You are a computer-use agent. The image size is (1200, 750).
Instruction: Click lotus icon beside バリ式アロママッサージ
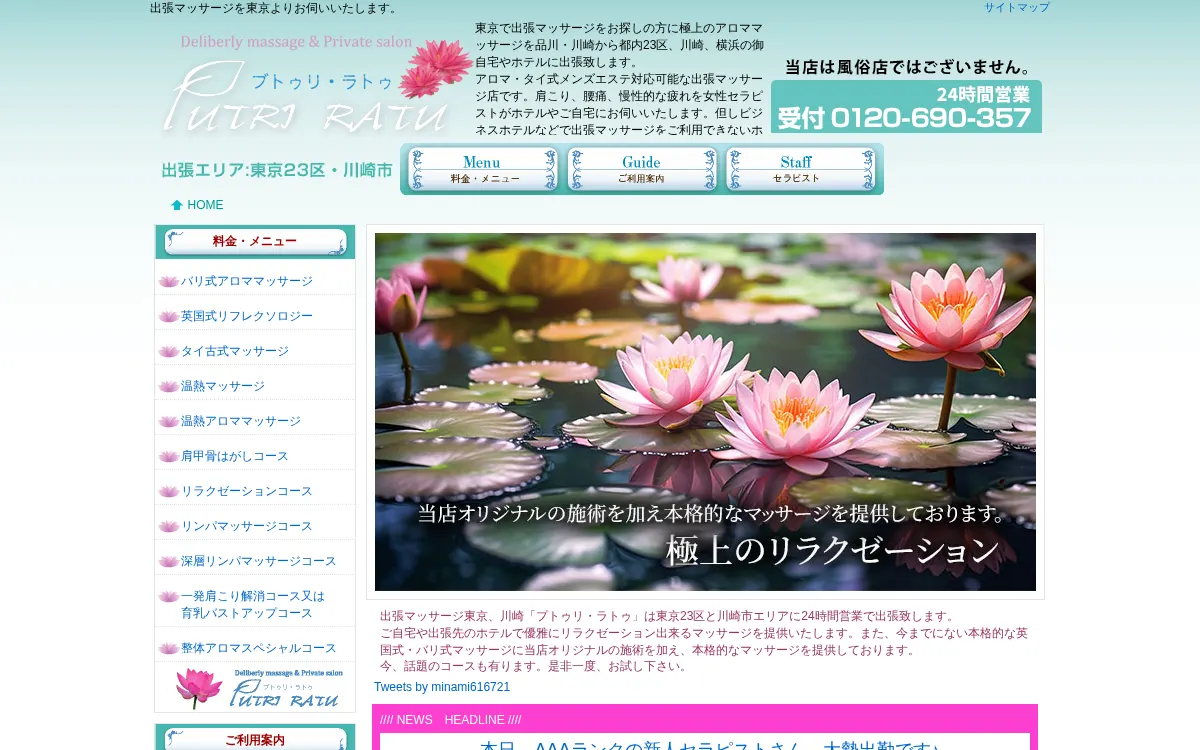pyautogui.click(x=168, y=281)
